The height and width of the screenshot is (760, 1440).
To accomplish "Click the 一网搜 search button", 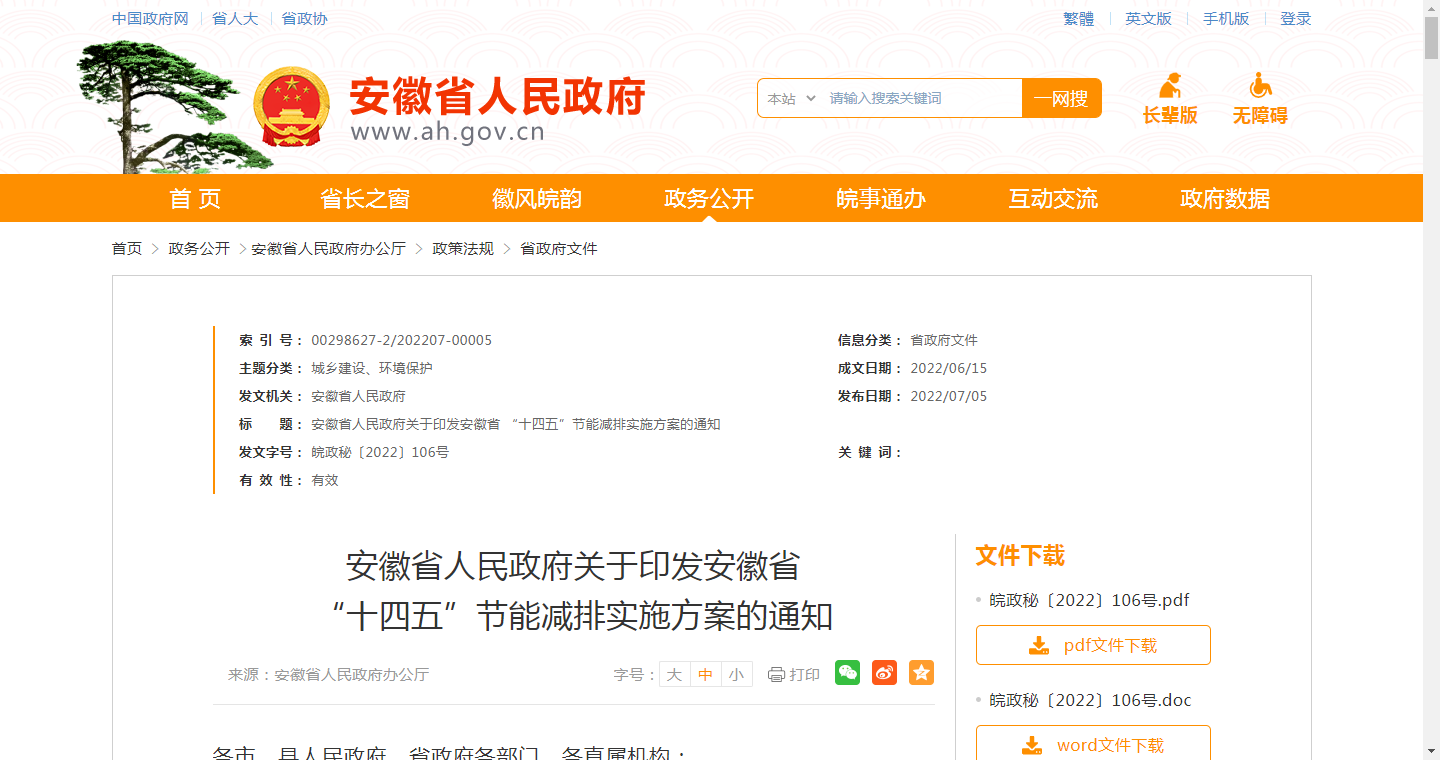I will (x=1061, y=98).
